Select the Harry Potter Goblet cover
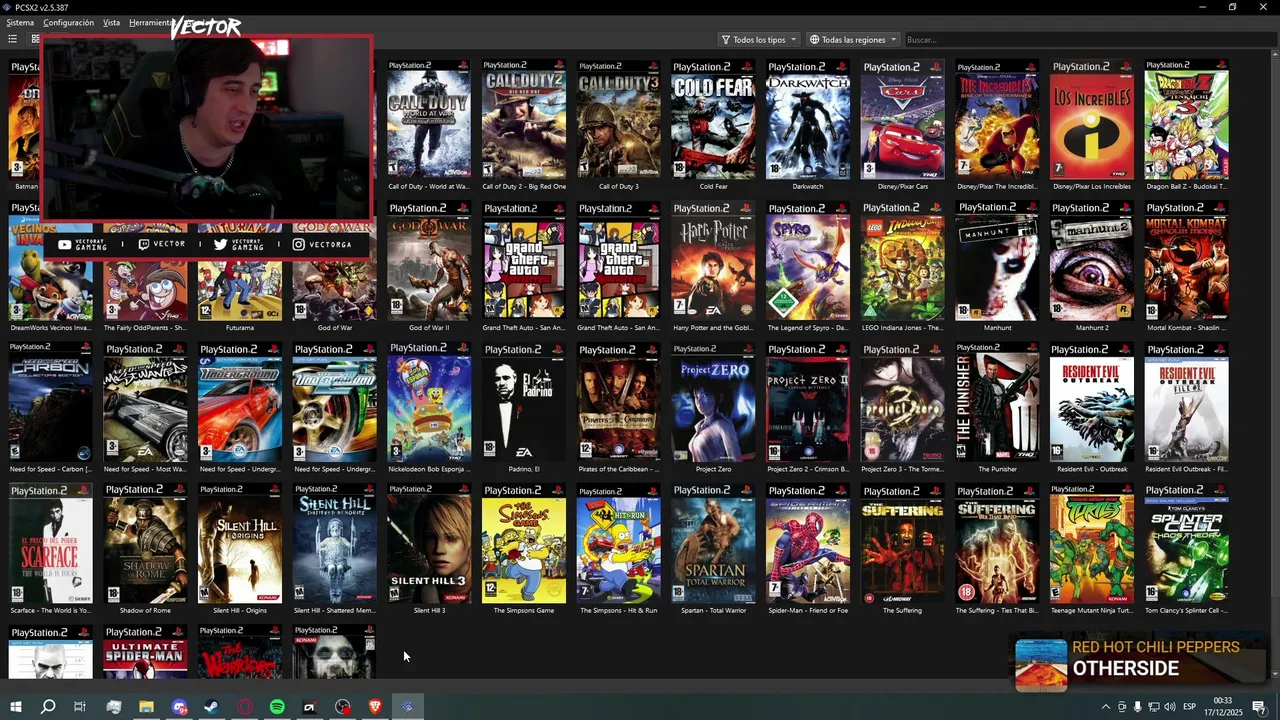The width and height of the screenshot is (1280, 720). coord(713,262)
